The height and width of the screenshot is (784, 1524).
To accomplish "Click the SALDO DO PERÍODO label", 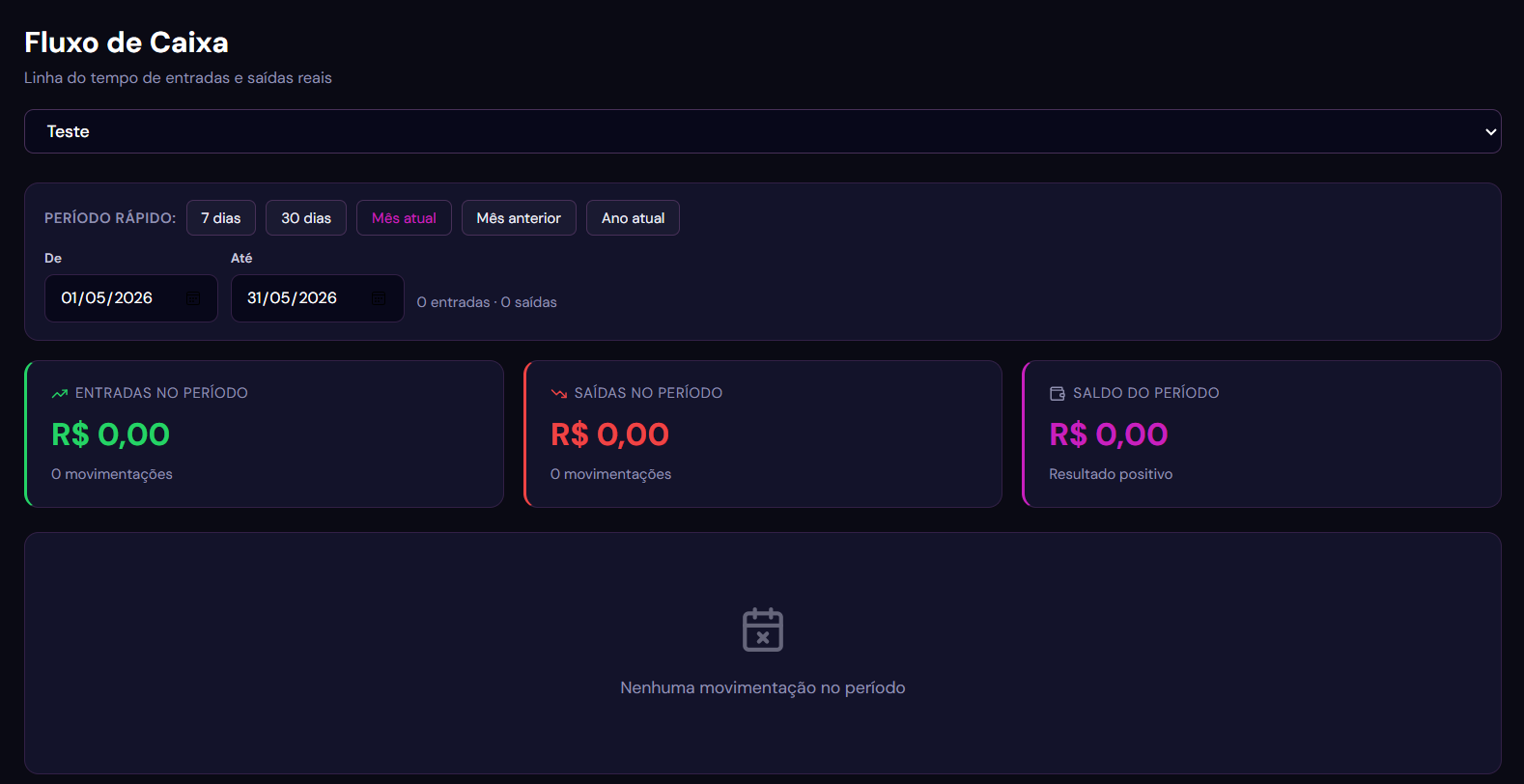I will 1146,393.
